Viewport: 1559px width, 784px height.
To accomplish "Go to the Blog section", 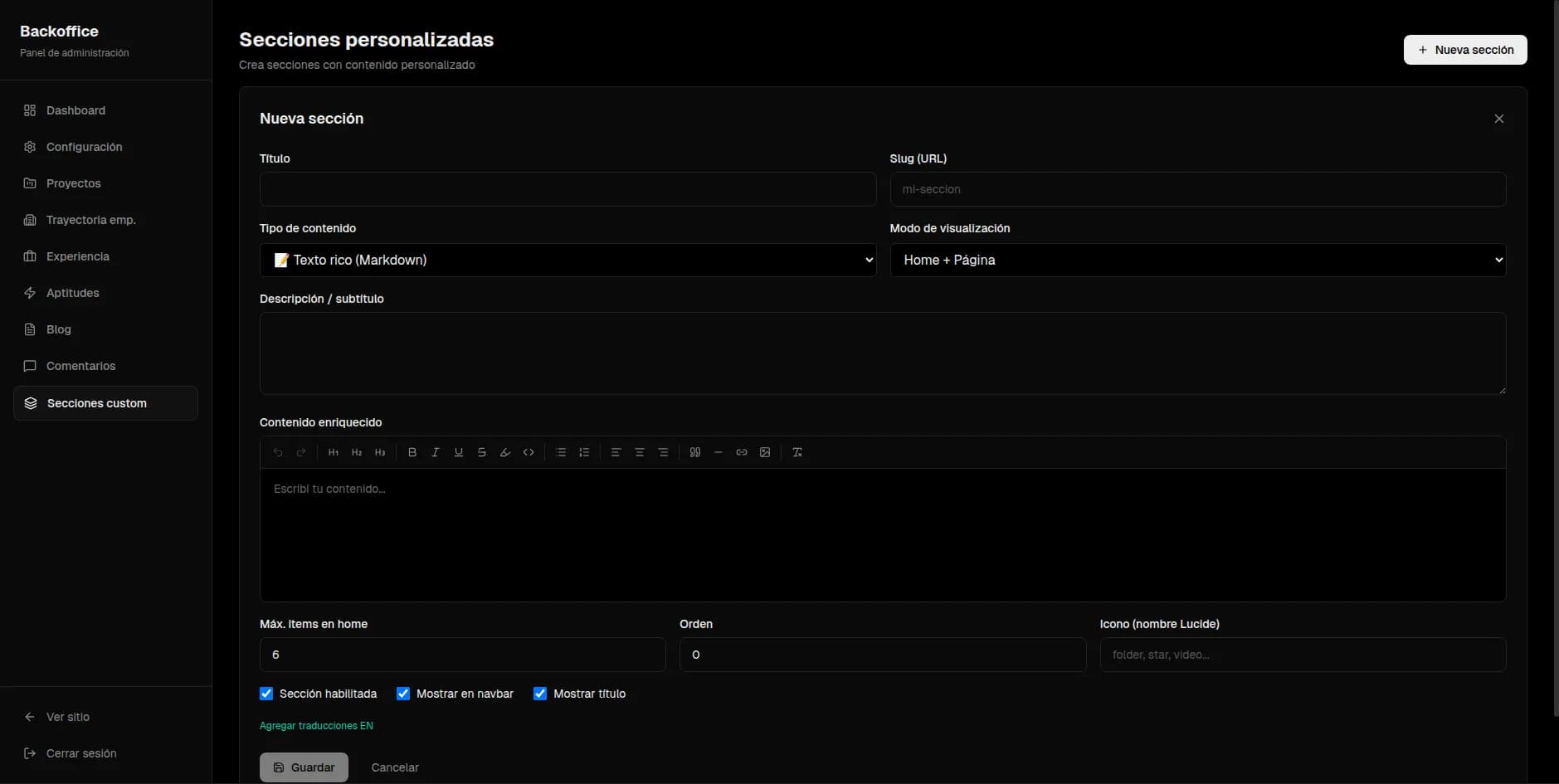I will [59, 329].
